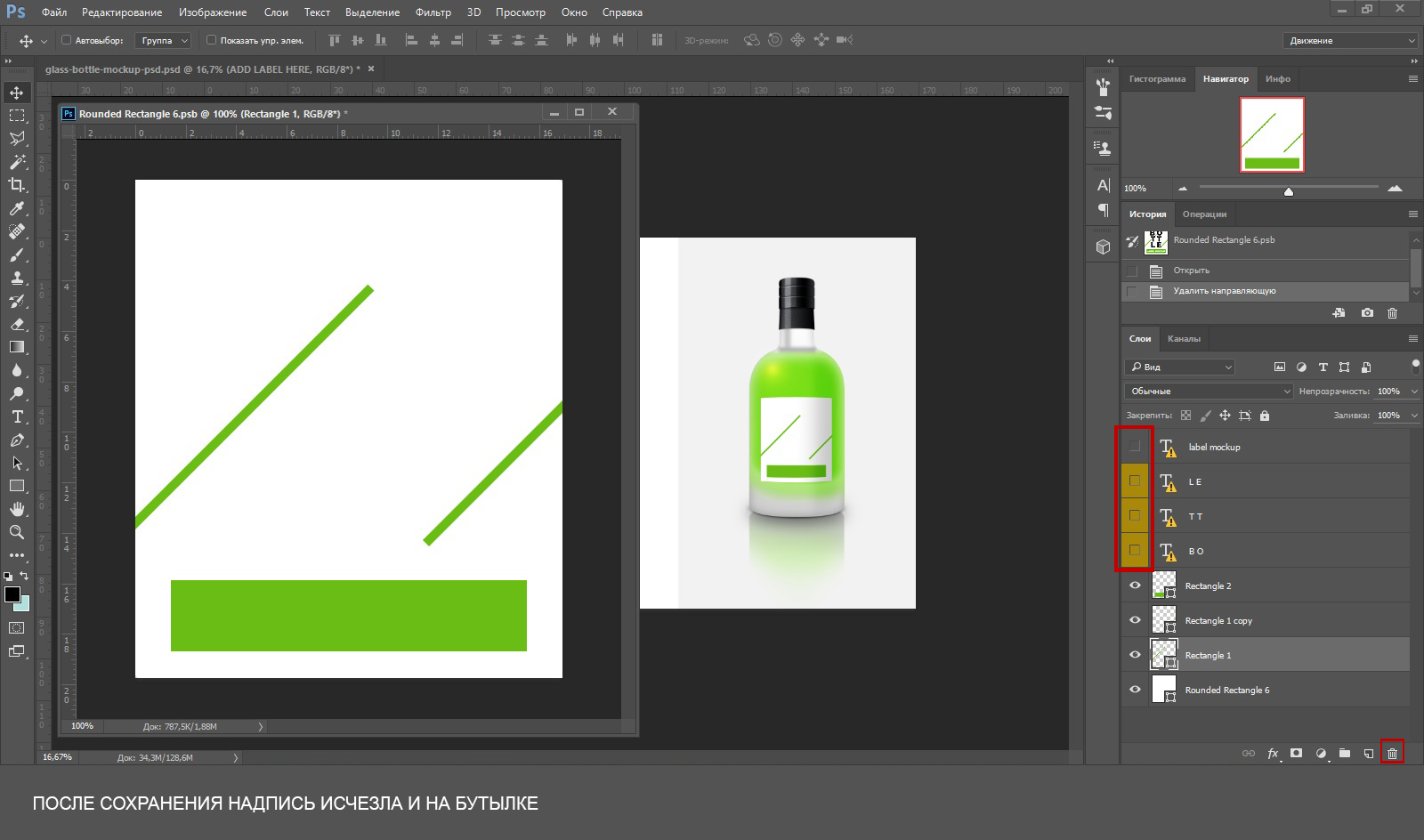Select the Healing Brush tool
Viewport: 1424px width, 840px height.
pyautogui.click(x=17, y=231)
